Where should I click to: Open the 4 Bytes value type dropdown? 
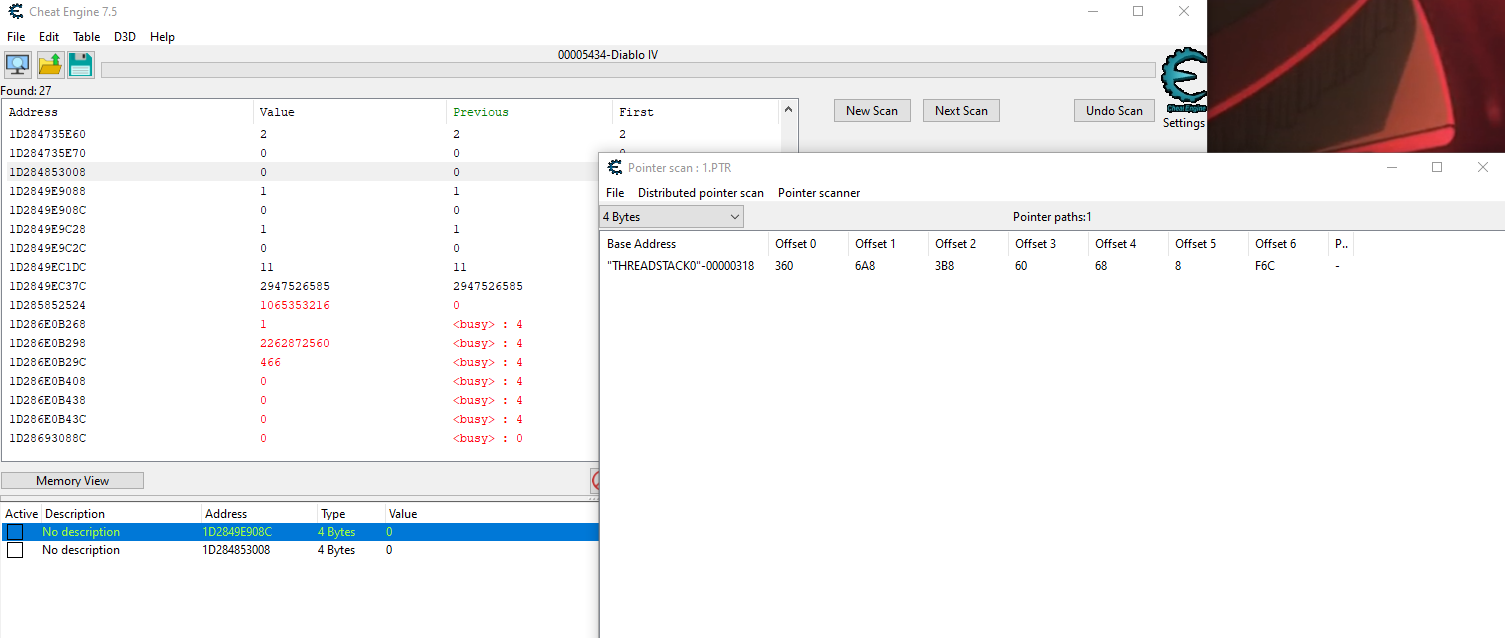click(671, 217)
